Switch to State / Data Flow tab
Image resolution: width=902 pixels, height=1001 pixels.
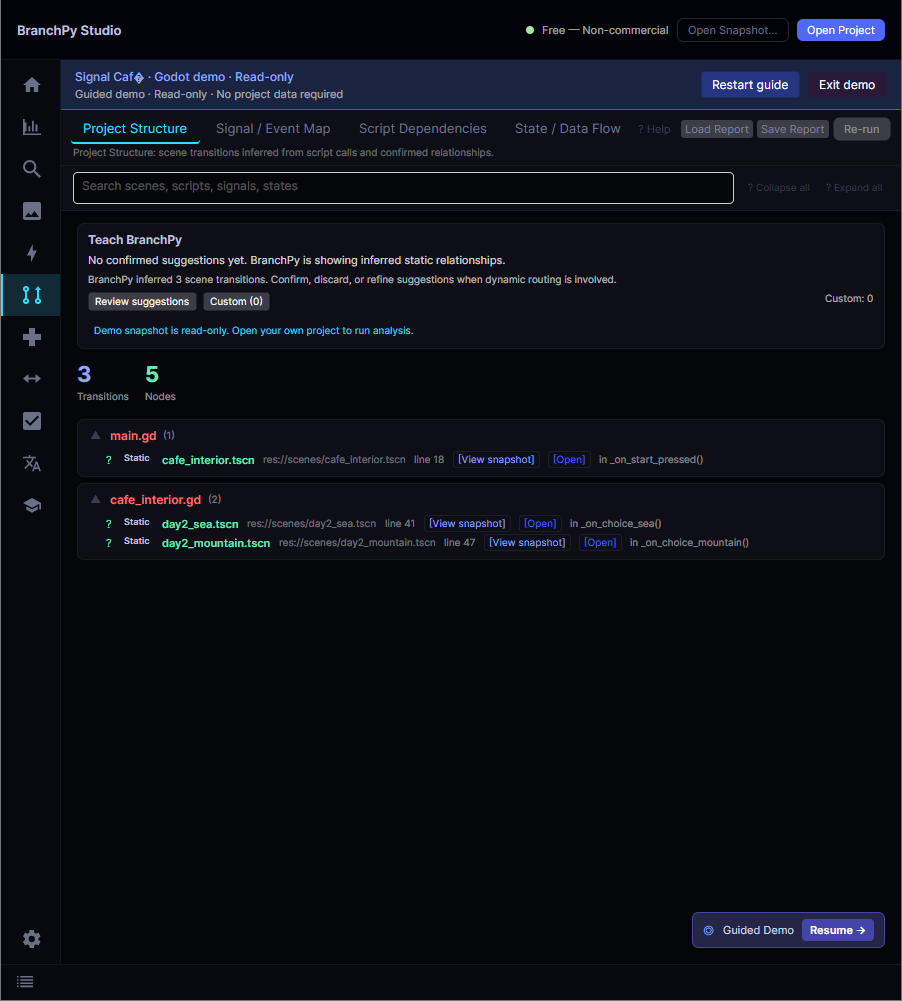click(568, 129)
